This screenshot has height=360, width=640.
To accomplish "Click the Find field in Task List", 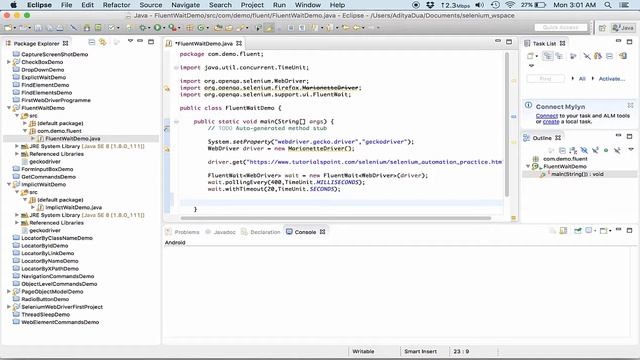I will coord(546,78).
